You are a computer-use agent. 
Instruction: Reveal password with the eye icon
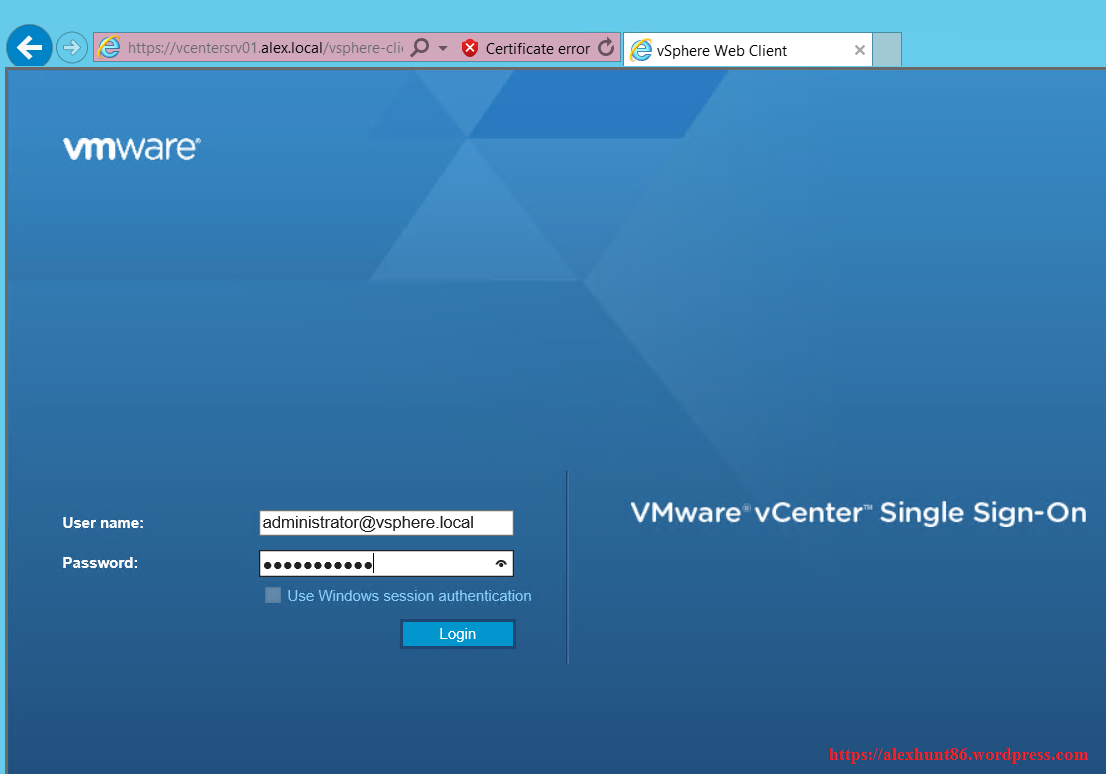click(x=501, y=564)
